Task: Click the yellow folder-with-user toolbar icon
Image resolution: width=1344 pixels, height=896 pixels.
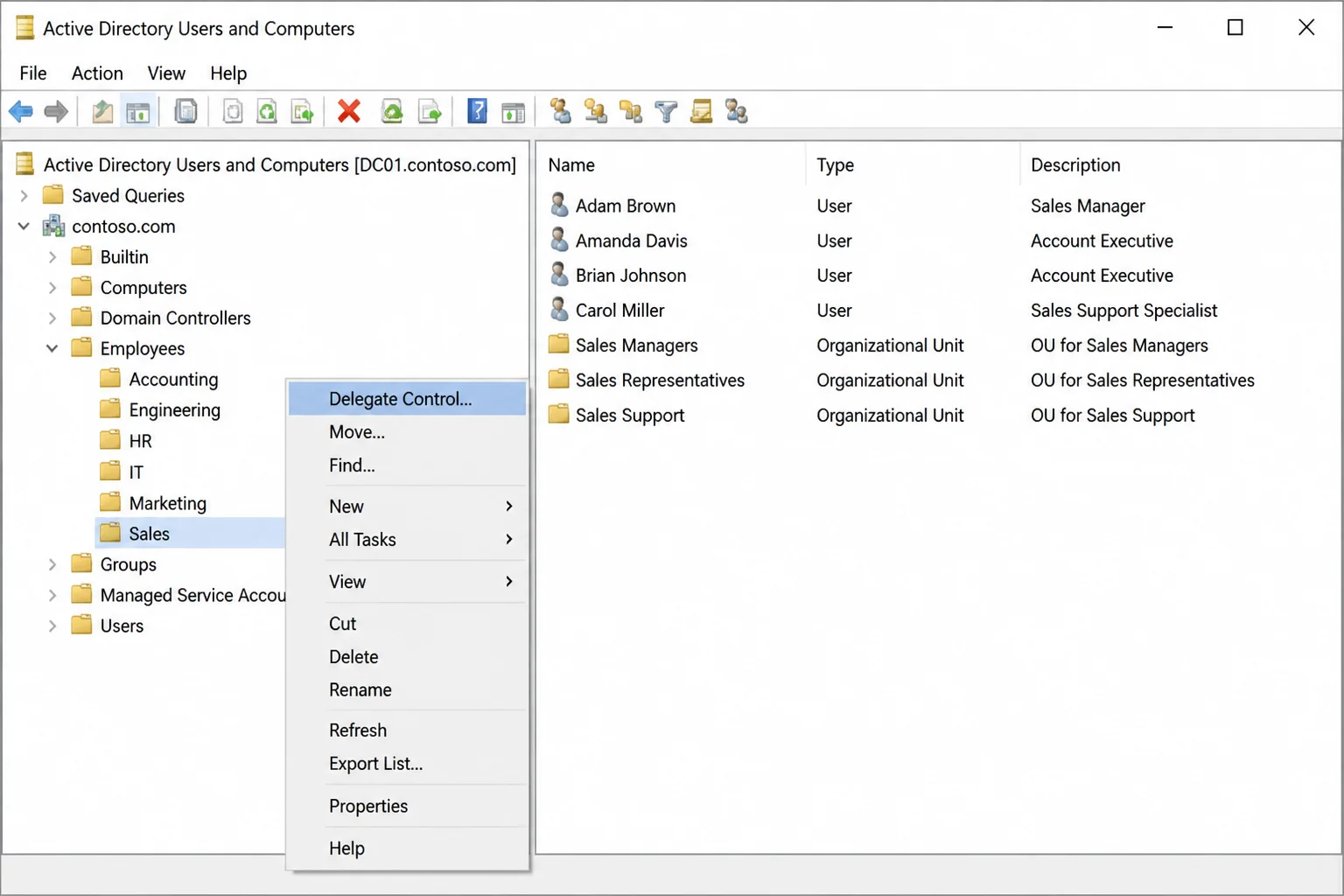Action: click(631, 111)
